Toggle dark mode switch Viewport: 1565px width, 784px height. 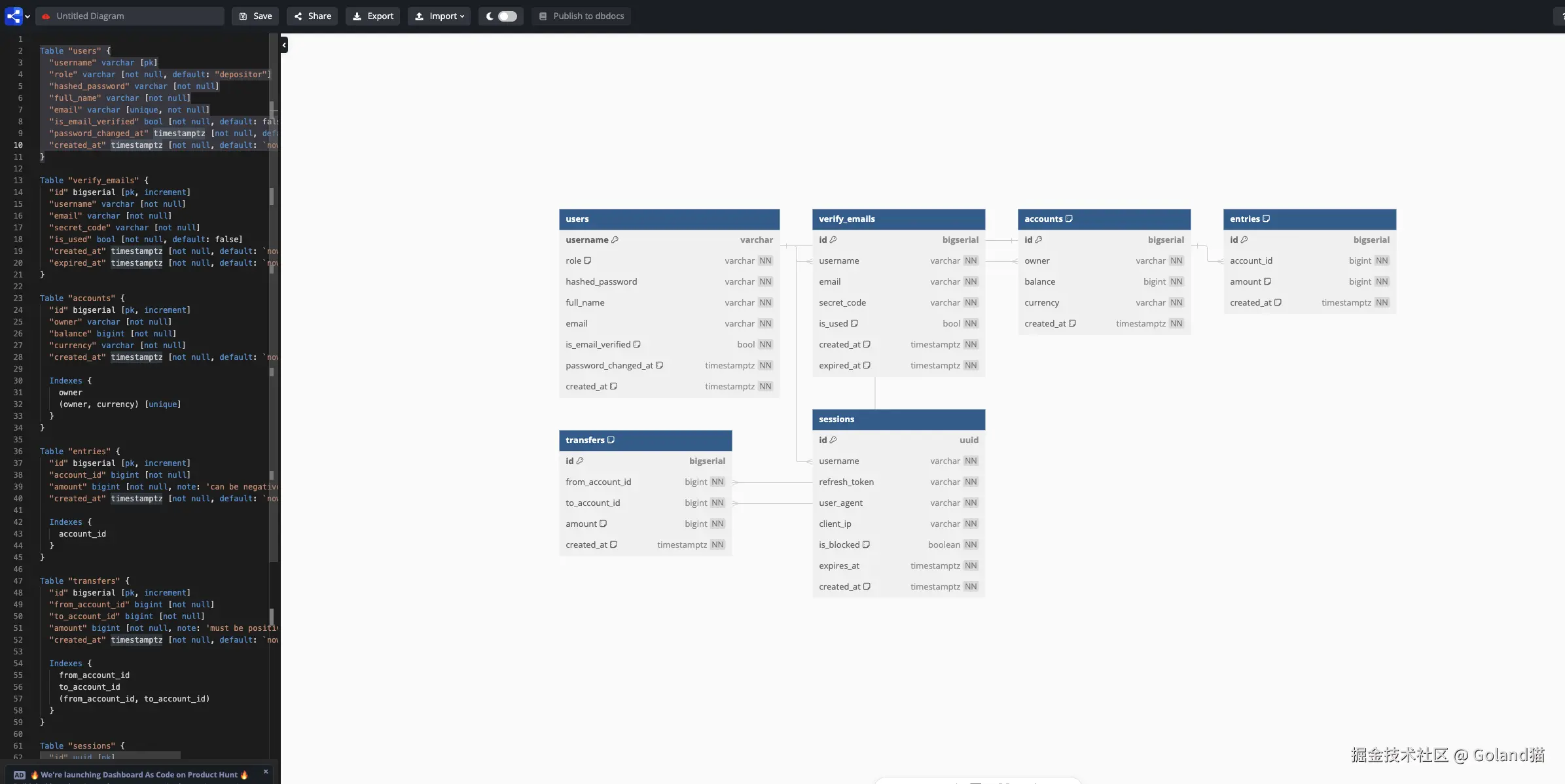point(507,16)
